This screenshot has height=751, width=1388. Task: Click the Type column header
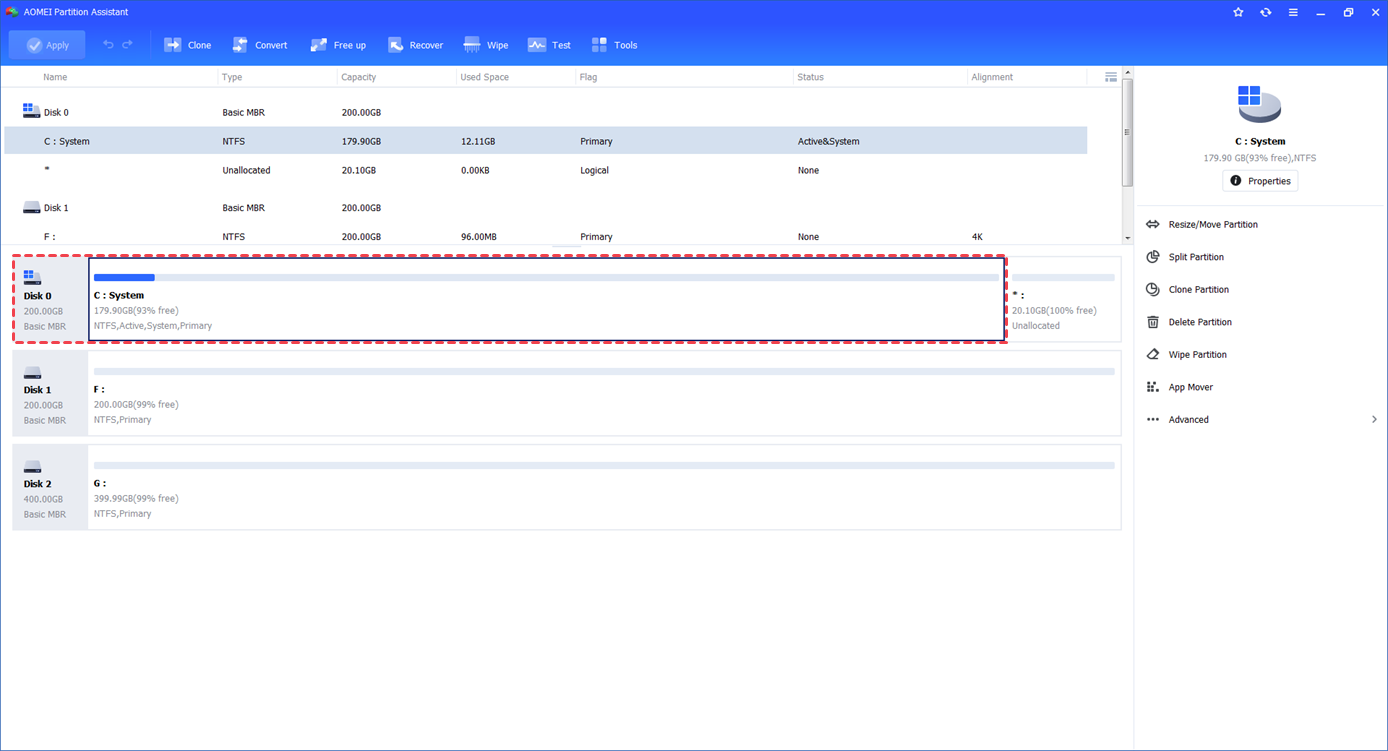click(232, 77)
